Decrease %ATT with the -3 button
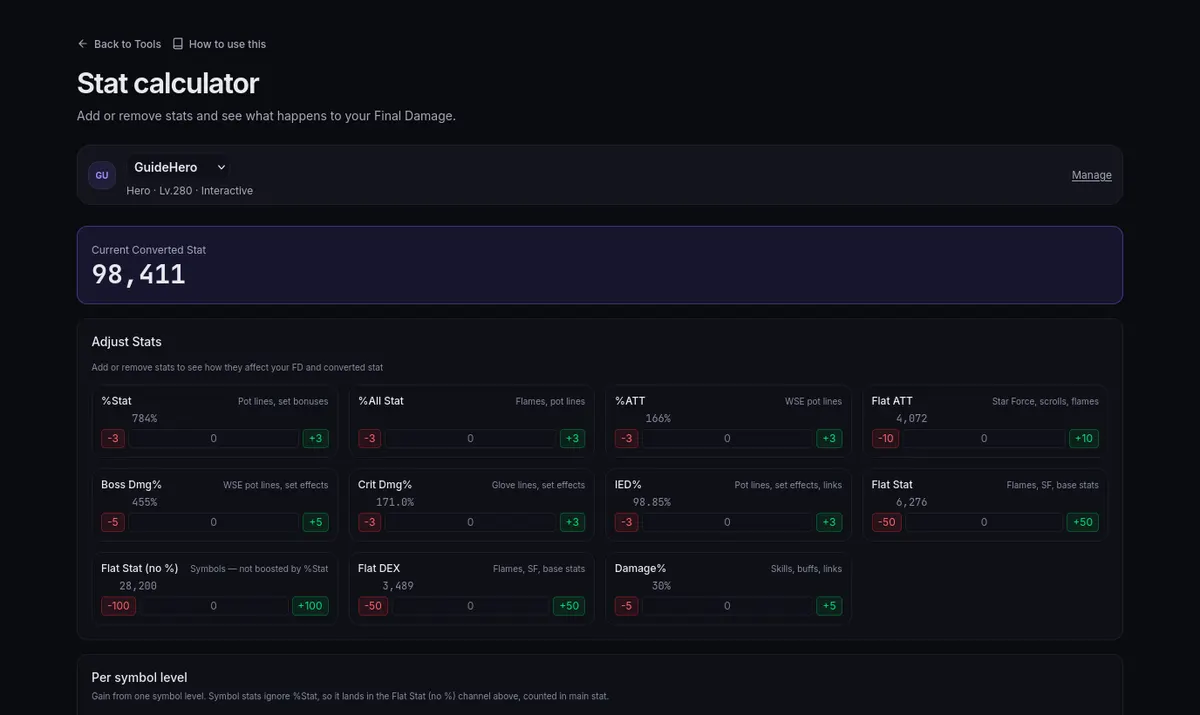1200x715 pixels. coord(628,438)
